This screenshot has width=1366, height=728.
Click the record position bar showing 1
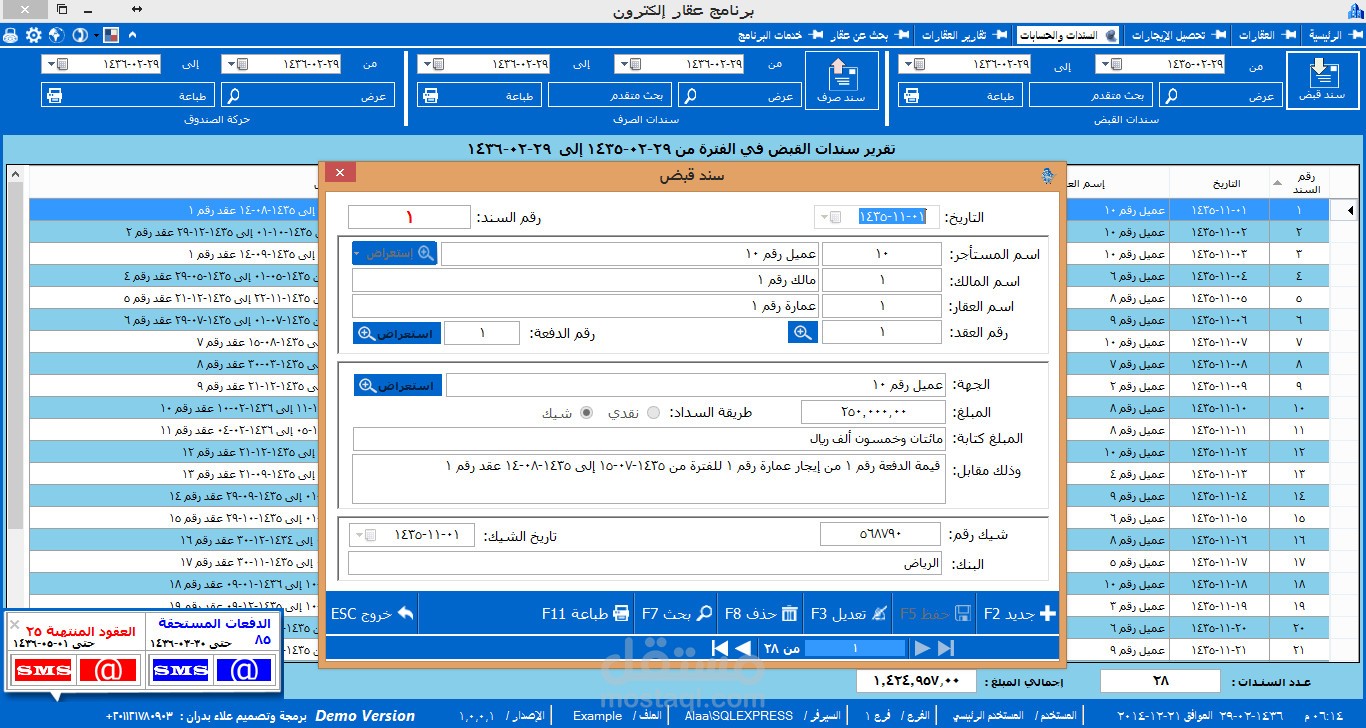point(855,648)
